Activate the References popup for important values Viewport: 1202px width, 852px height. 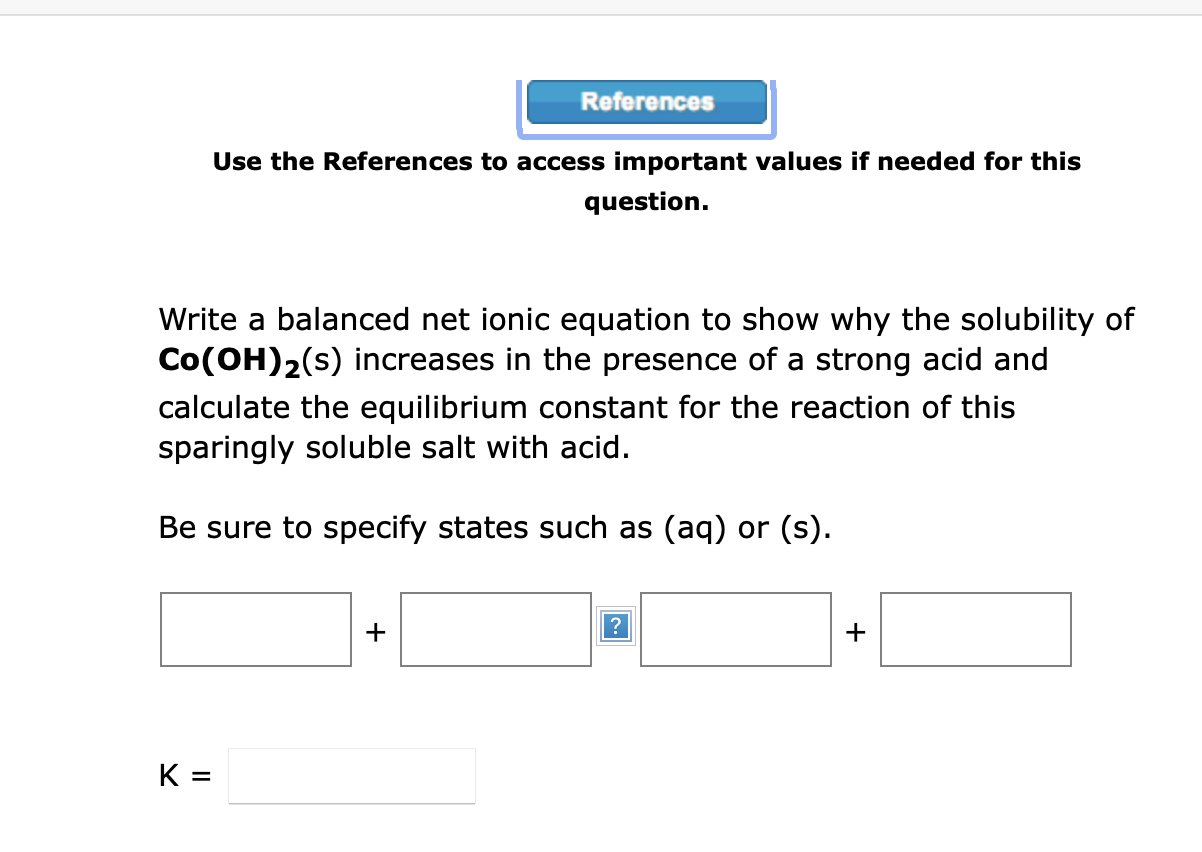point(646,102)
